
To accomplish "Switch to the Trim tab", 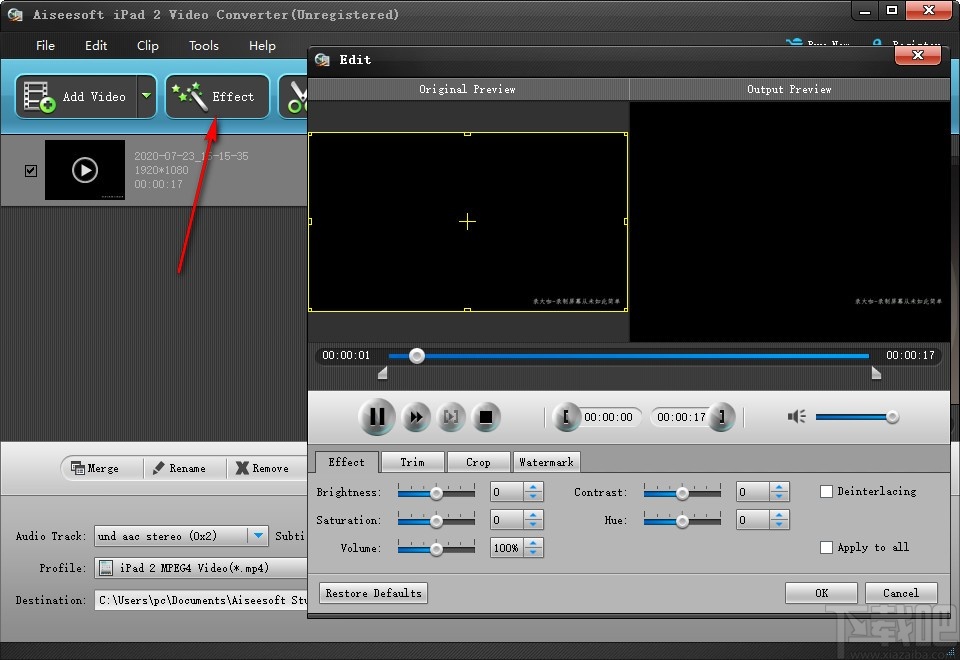I will [412, 462].
